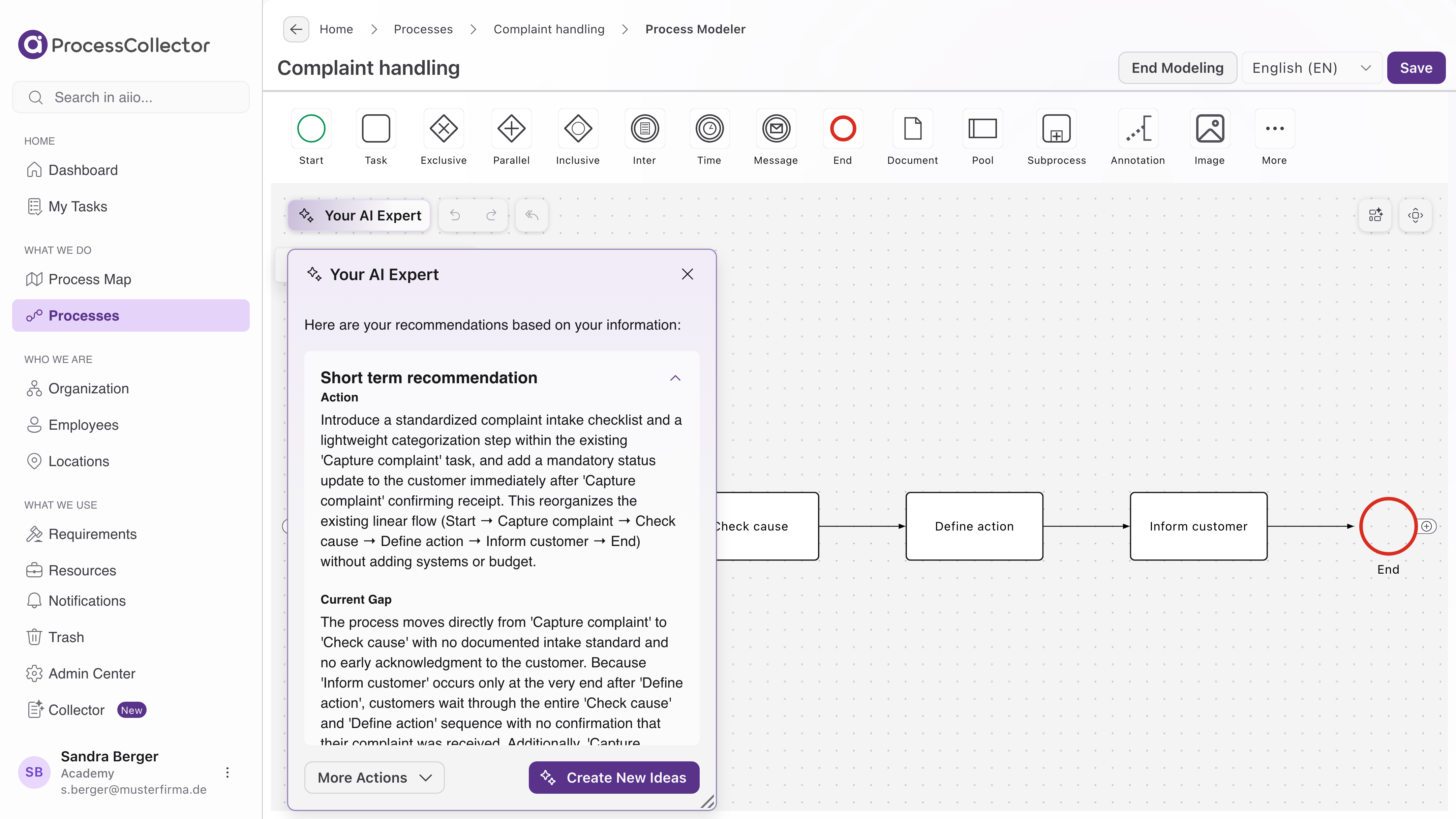Select the Inform customer task node

[1198, 526]
